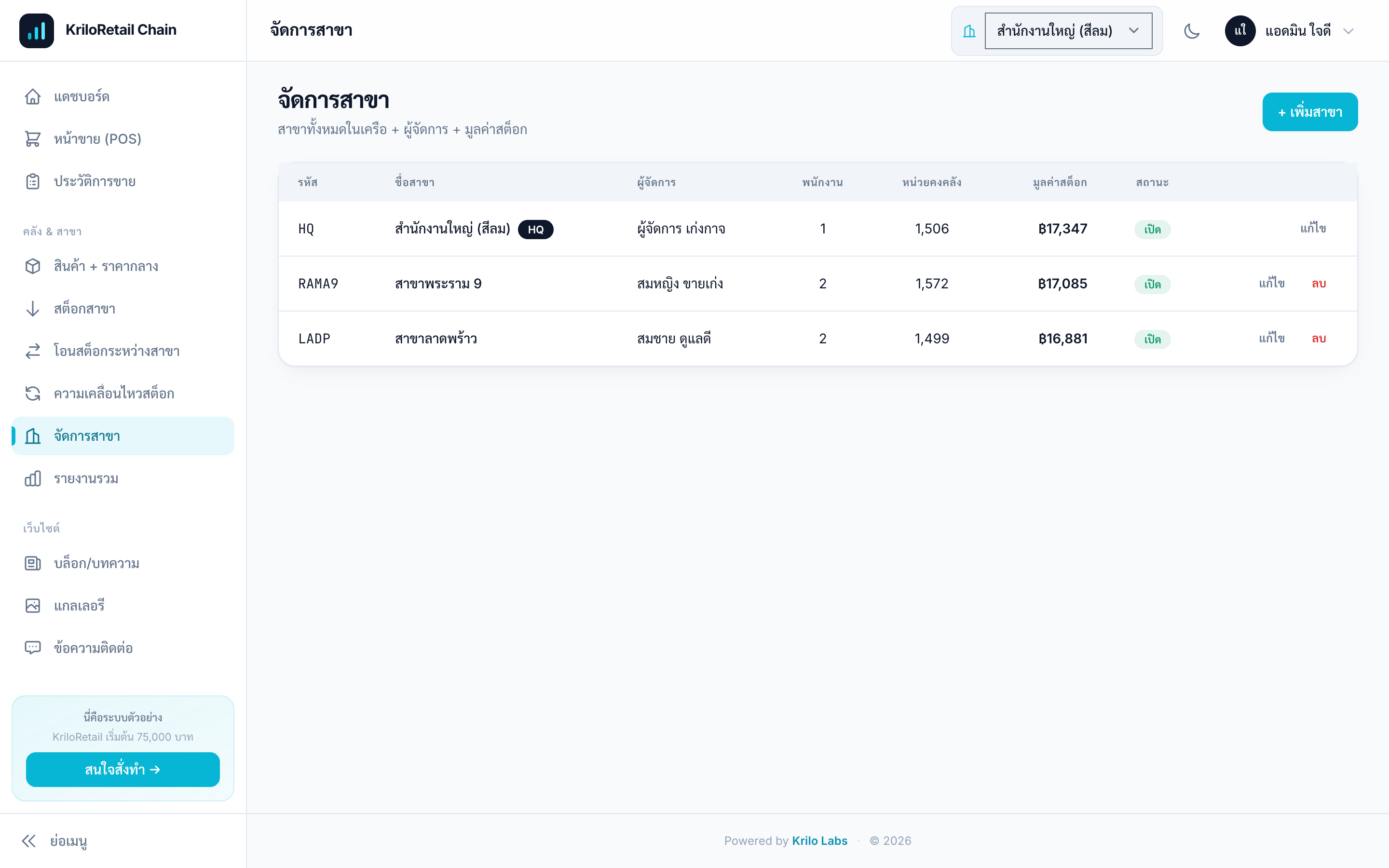Go to แดชบอร์ด menu item

(123, 96)
